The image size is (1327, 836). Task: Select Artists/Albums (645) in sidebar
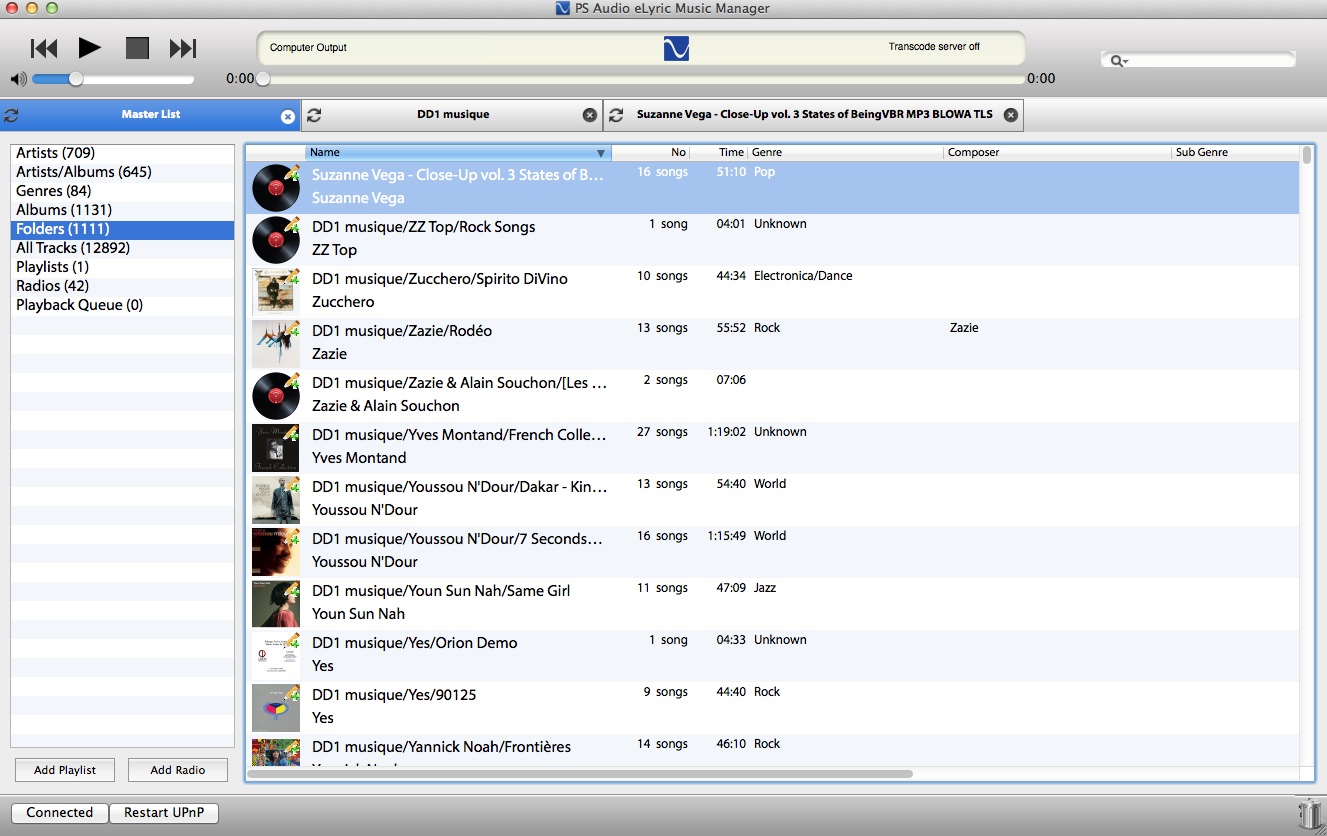pyautogui.click(x=122, y=172)
